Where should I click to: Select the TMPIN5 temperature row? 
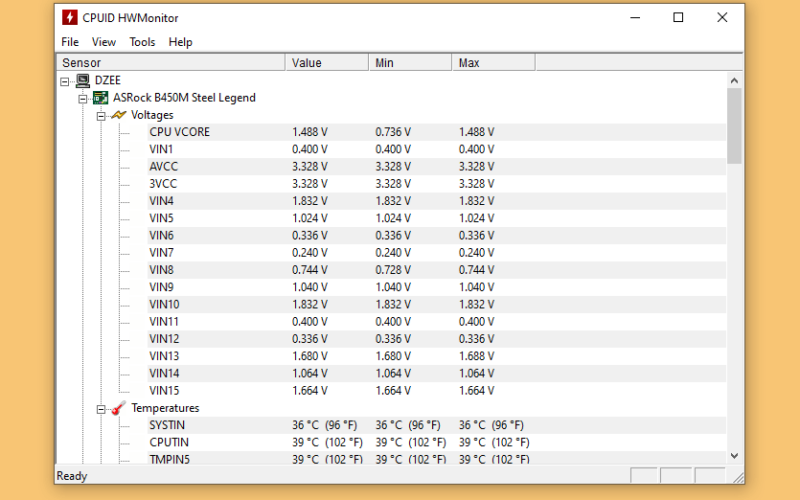point(437,458)
